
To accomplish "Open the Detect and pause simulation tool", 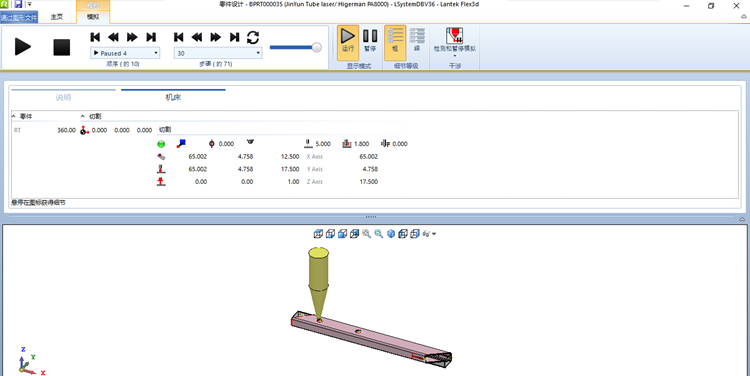I will click(x=454, y=41).
